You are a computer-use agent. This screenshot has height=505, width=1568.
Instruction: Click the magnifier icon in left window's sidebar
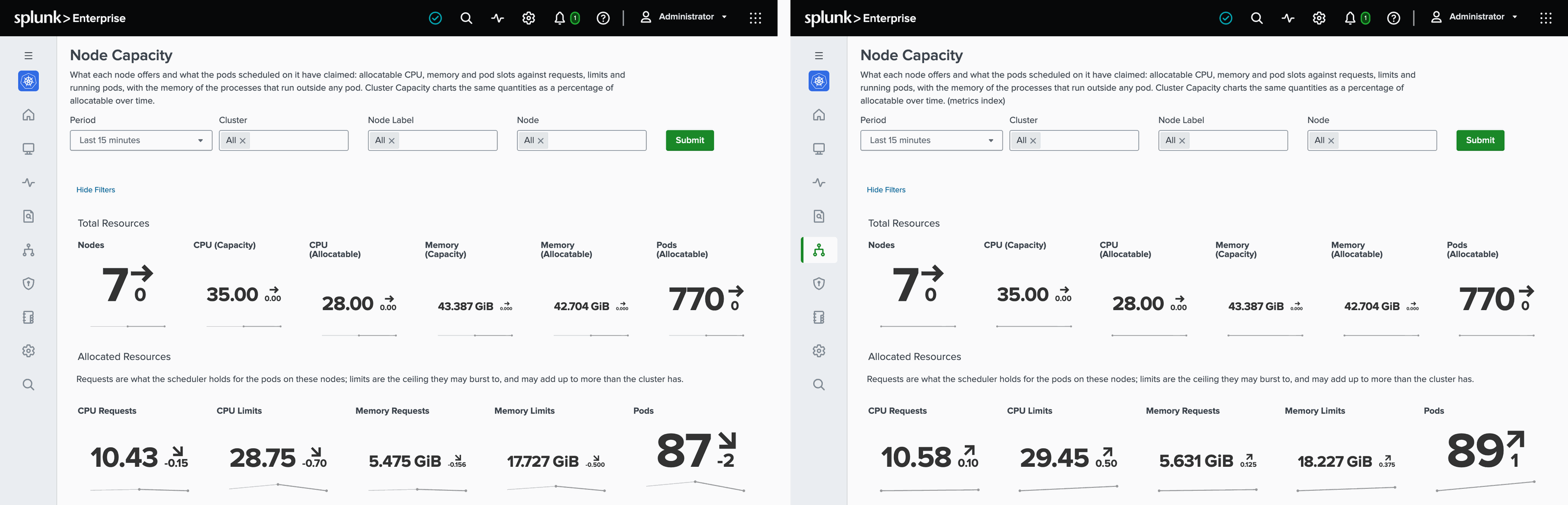coord(28,385)
